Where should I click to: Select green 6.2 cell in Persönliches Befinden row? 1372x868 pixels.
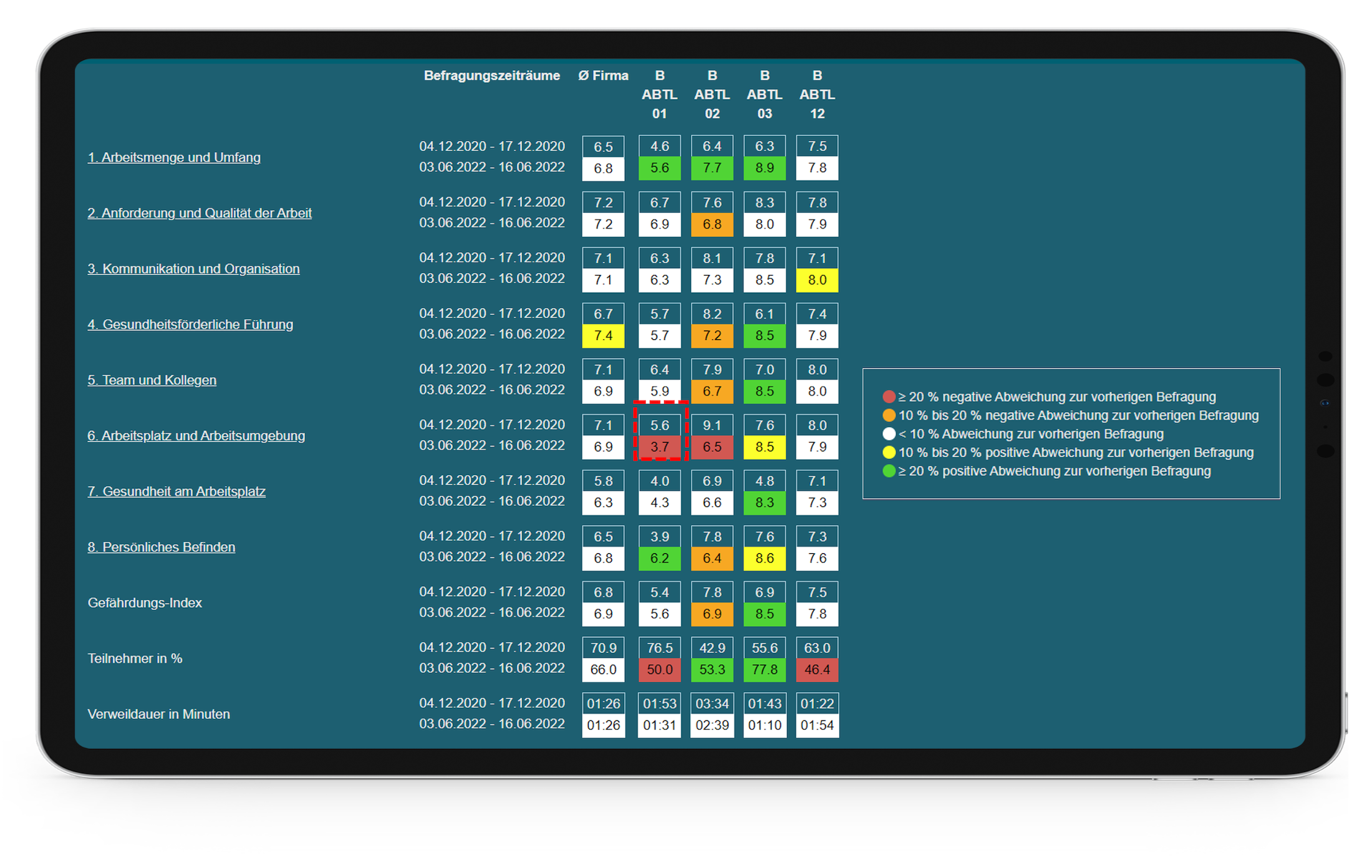point(660,558)
